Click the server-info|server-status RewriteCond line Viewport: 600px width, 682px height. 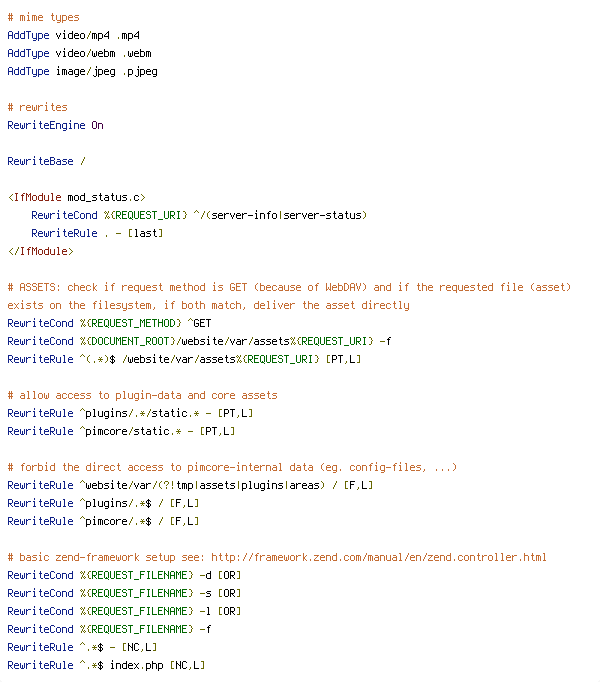199,215
